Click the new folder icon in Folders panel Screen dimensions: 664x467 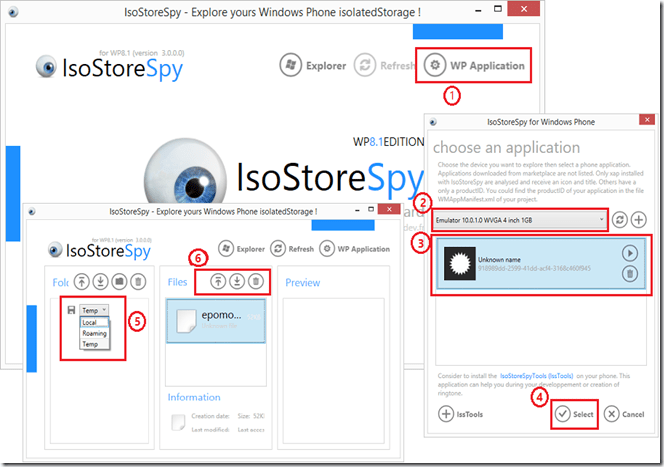(x=119, y=283)
